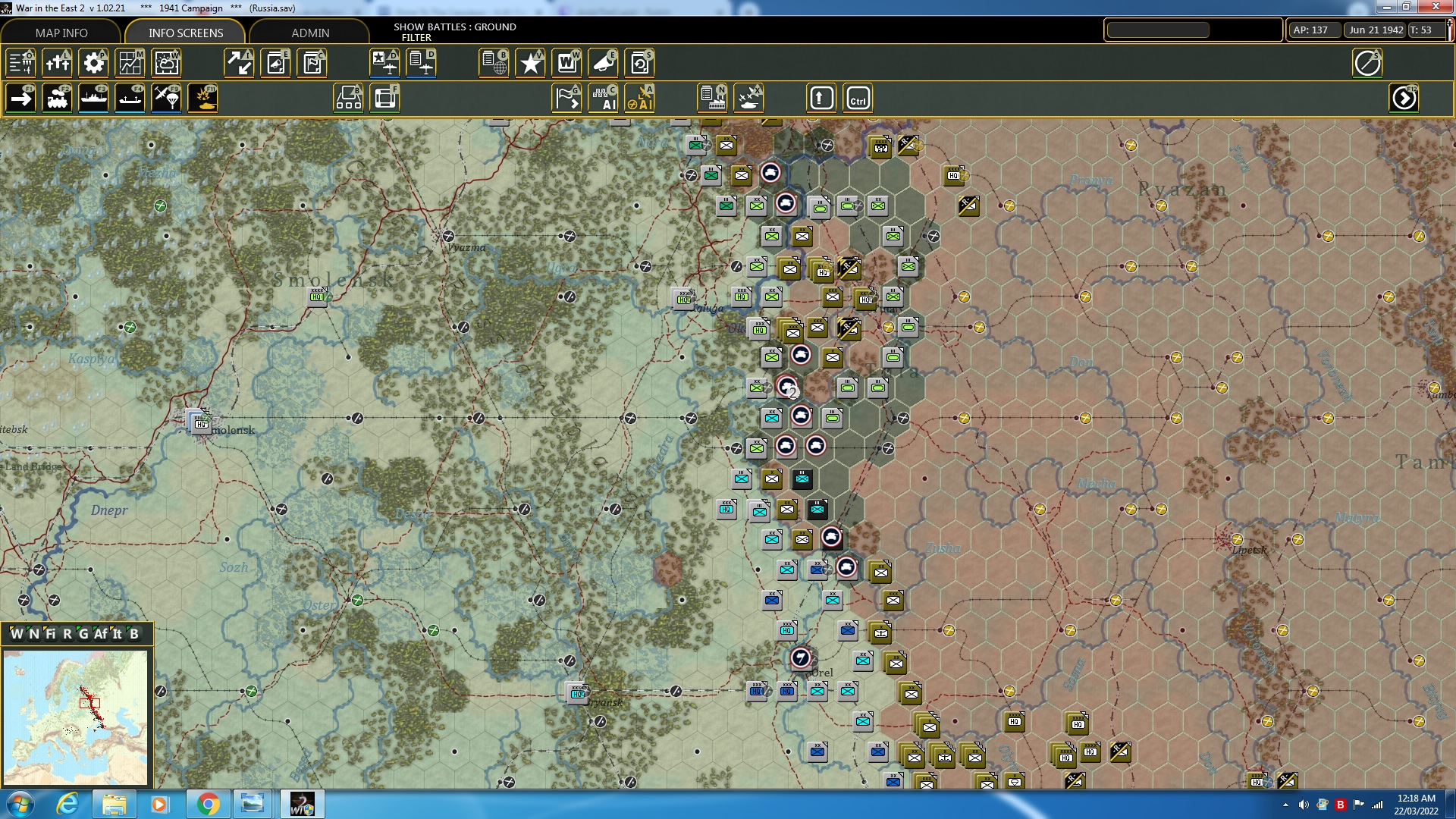Click the air-ground battle icon (X)

[748, 98]
